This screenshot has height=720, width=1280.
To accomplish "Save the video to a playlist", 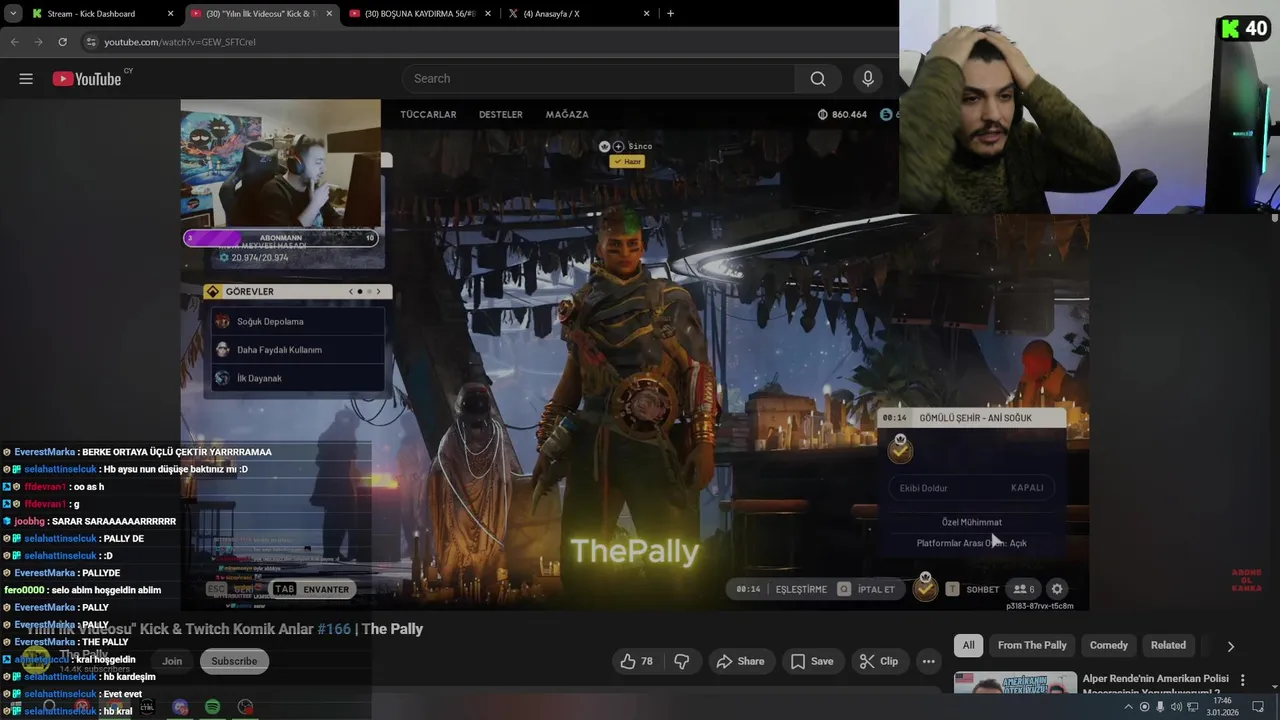I will 811,661.
